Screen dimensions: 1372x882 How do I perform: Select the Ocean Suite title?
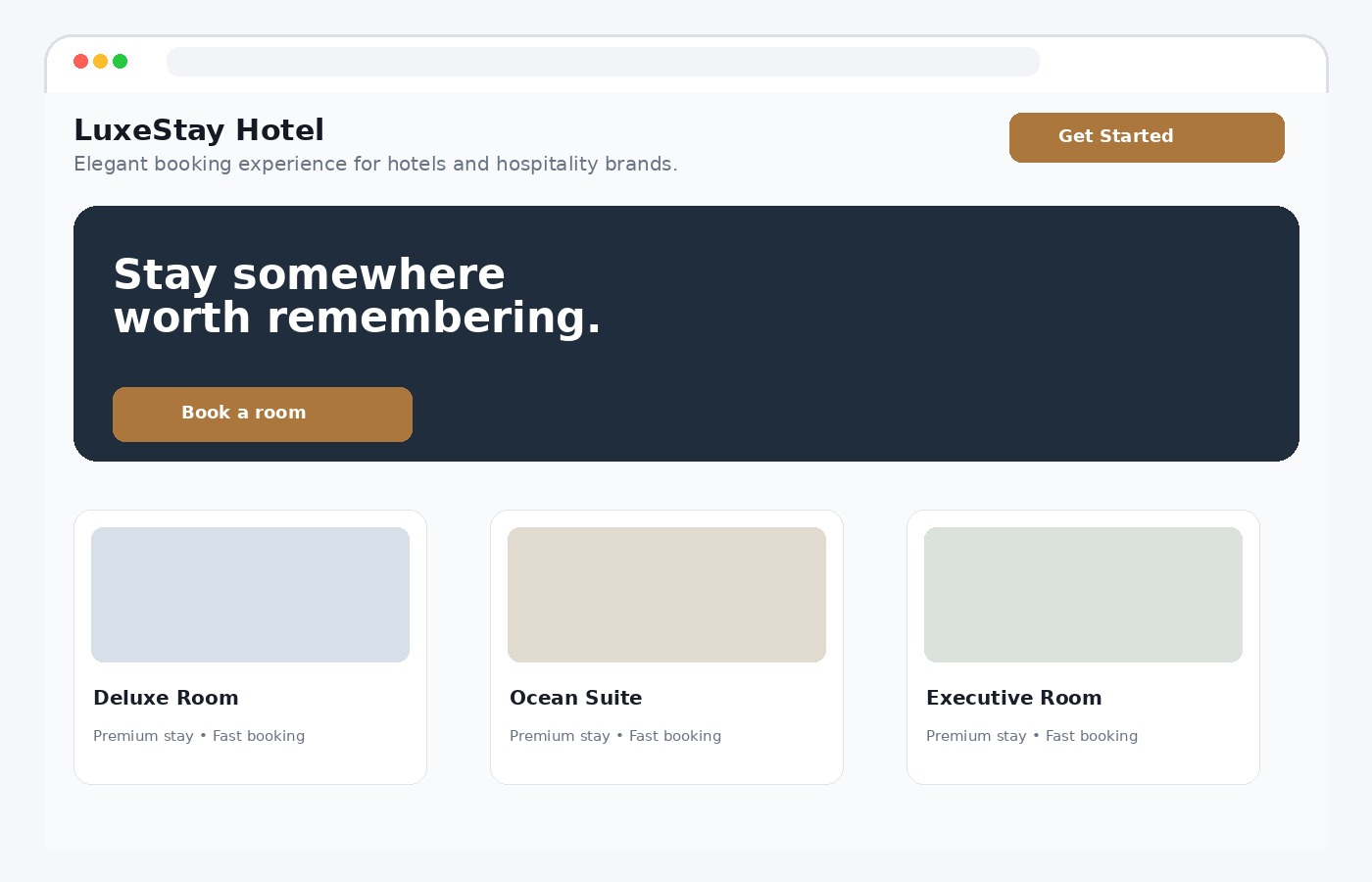[x=576, y=698]
